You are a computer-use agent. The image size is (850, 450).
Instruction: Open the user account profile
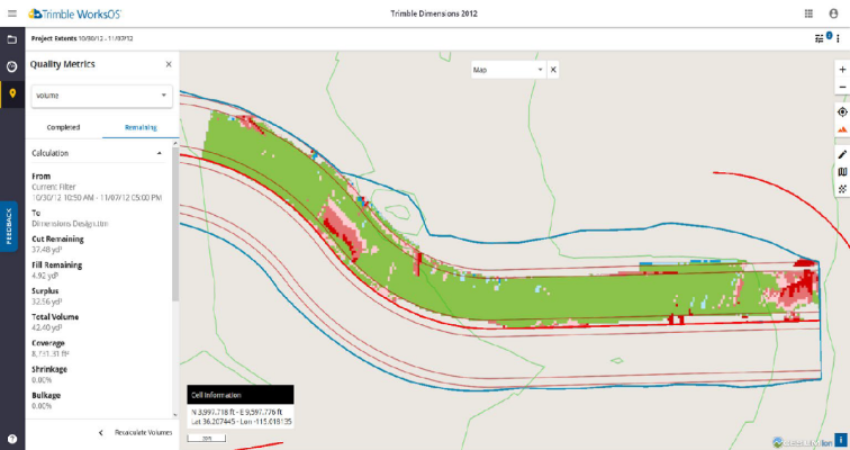click(x=833, y=14)
